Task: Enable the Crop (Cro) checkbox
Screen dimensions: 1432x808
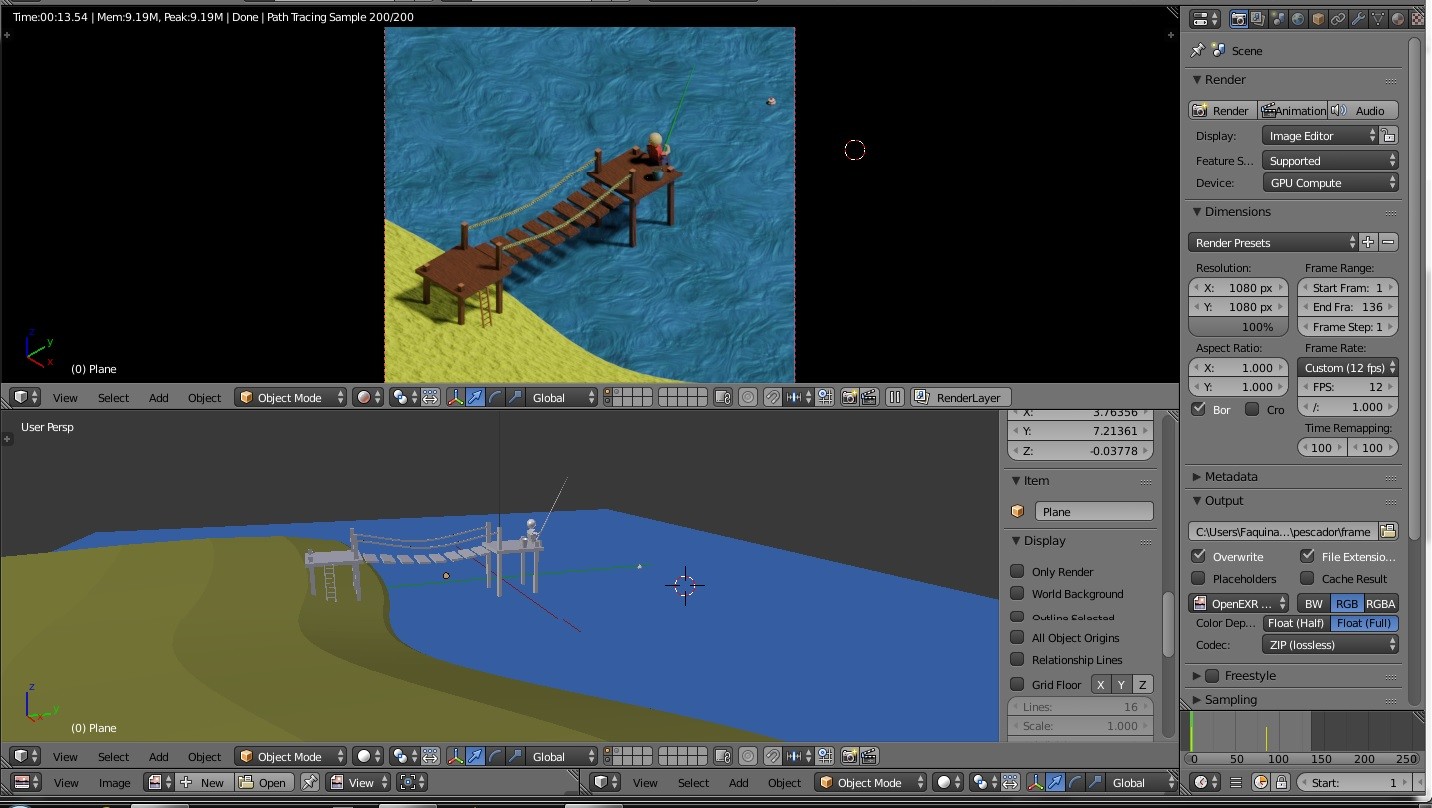Action: click(x=1252, y=409)
